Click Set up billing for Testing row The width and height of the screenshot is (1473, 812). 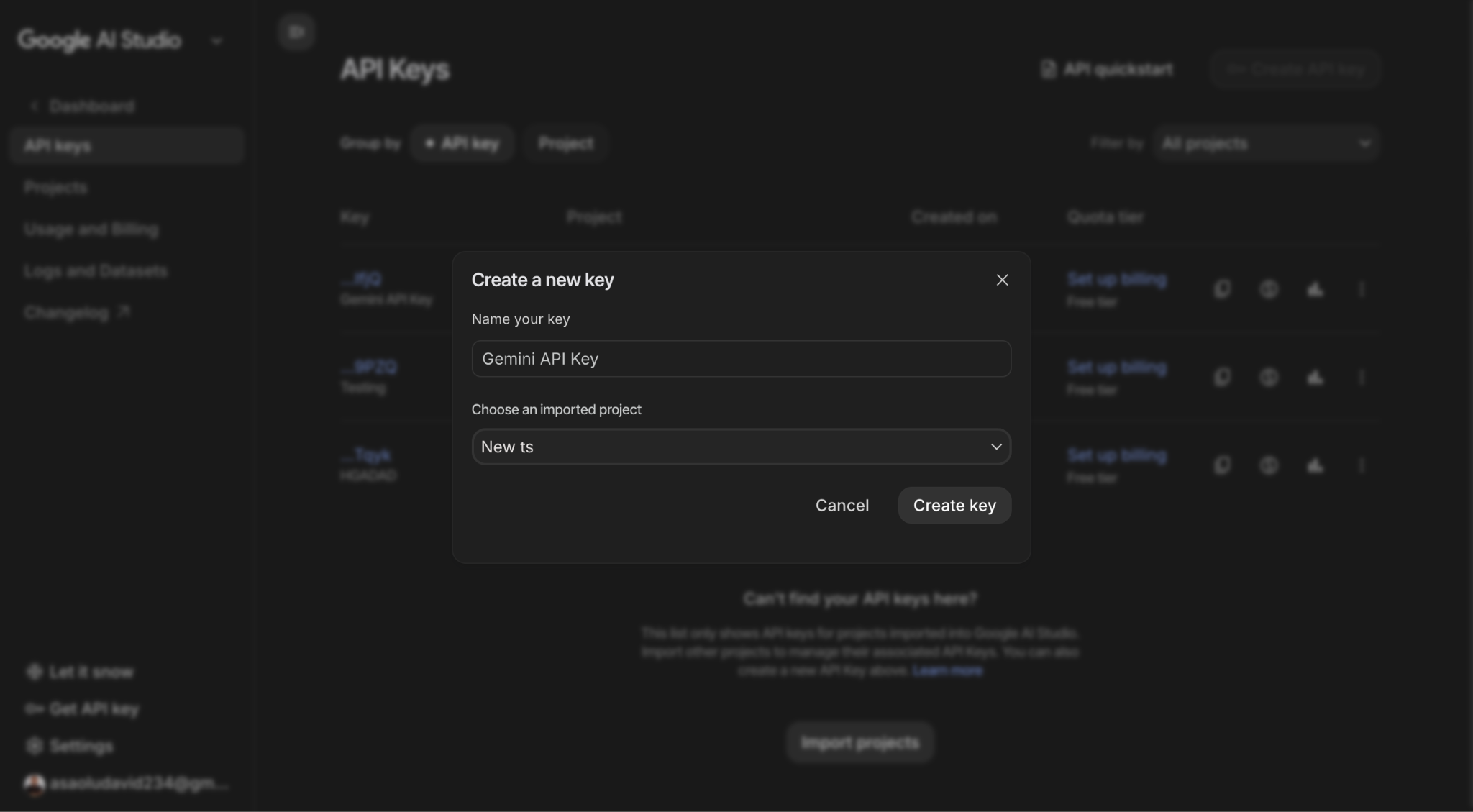coord(1117,368)
